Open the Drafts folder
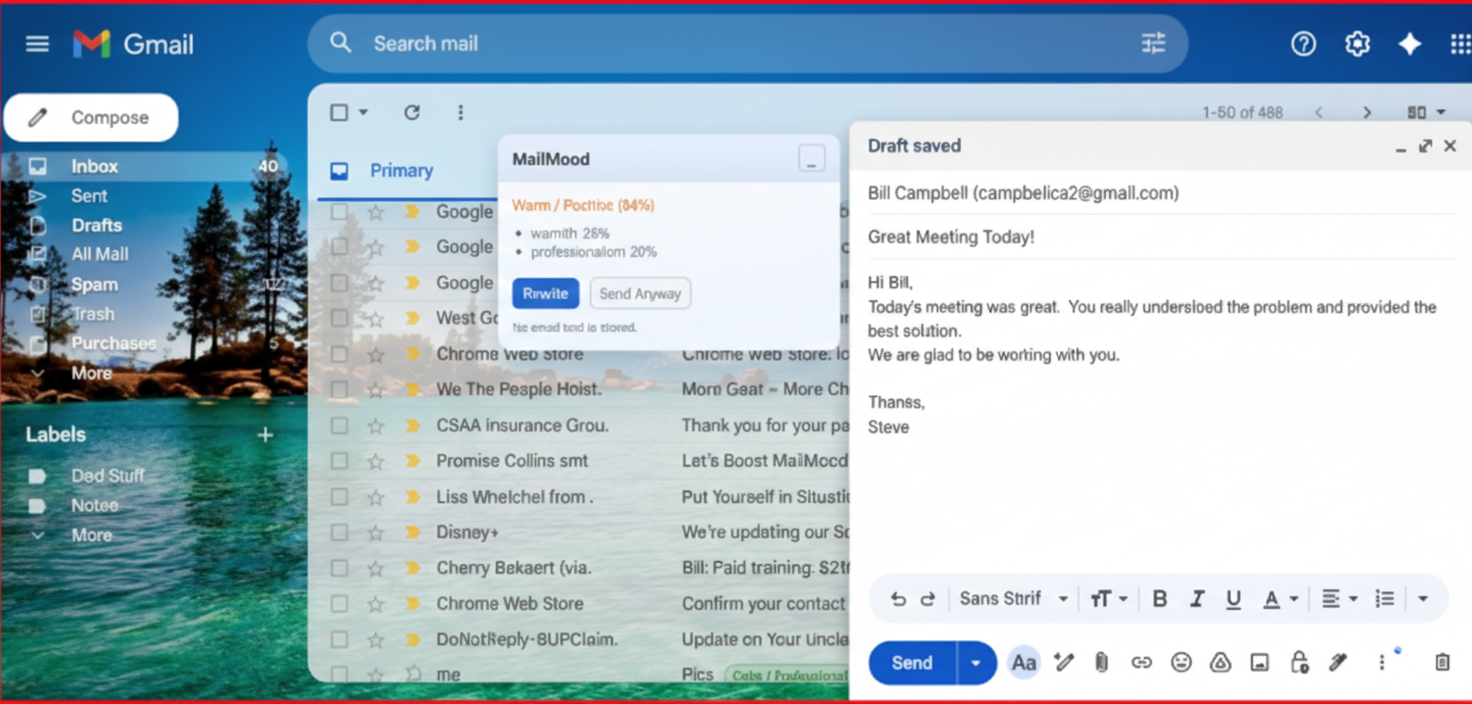This screenshot has width=1472, height=704. pyautogui.click(x=96, y=225)
